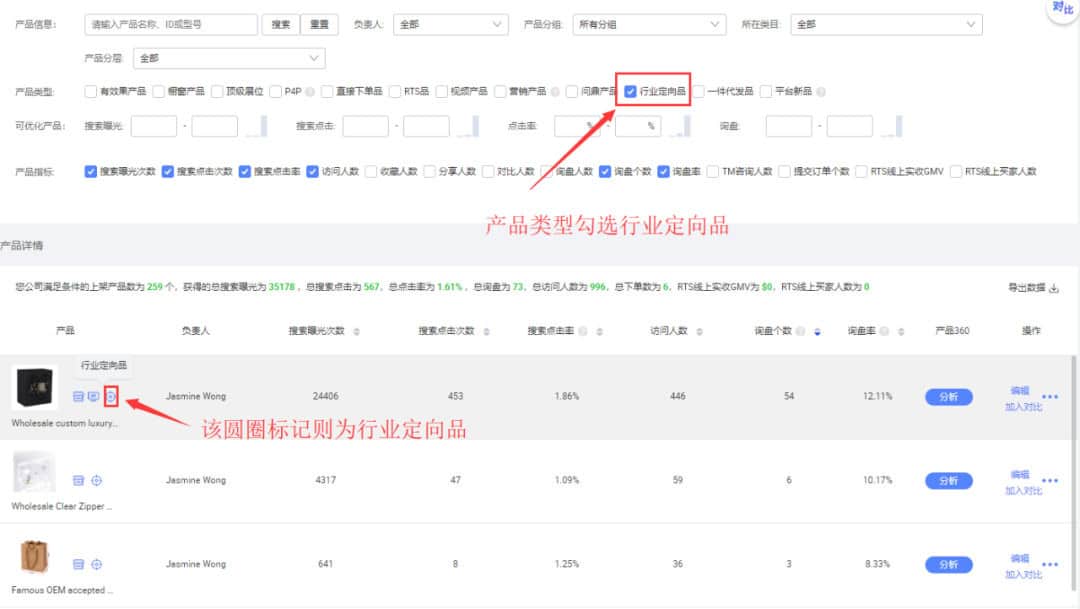This screenshot has width=1080, height=609.
Task: Focus the 产品信息 product name input field
Action: coord(171,24)
